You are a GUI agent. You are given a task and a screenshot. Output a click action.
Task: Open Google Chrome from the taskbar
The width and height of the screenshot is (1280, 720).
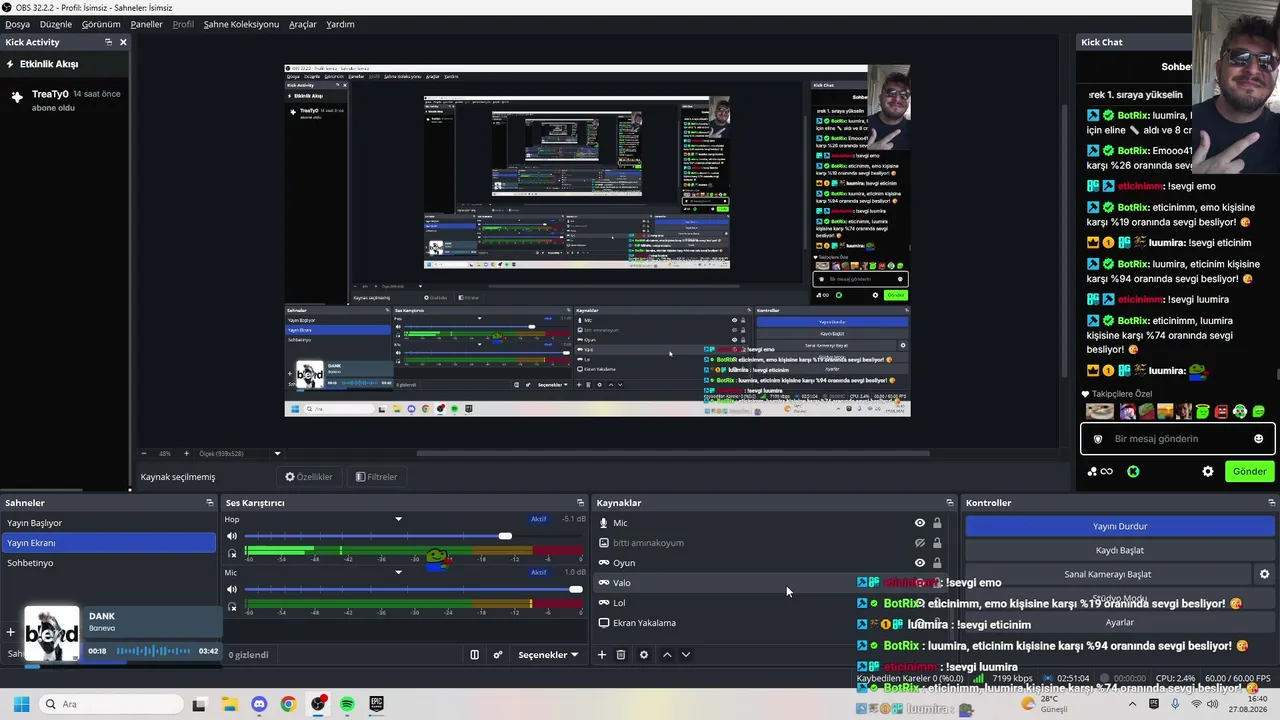point(288,704)
